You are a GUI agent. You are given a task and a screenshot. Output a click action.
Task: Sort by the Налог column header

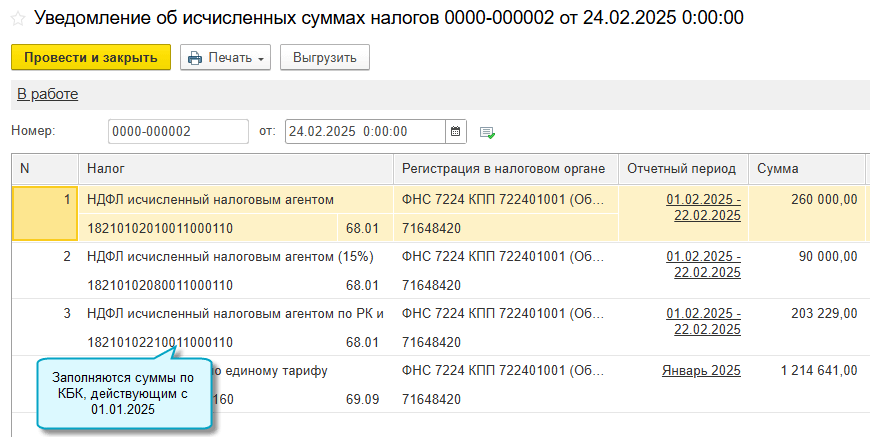pyautogui.click(x=235, y=169)
